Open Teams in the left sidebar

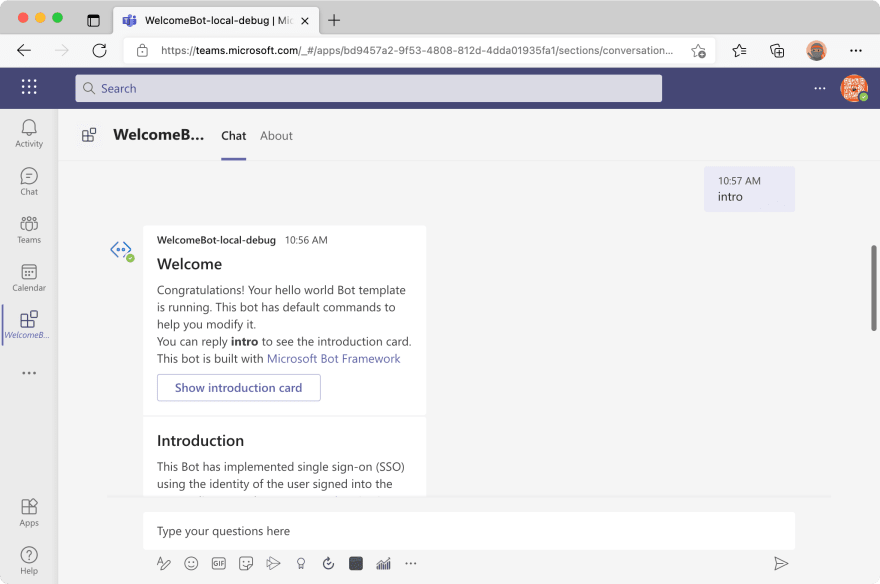(x=29, y=230)
